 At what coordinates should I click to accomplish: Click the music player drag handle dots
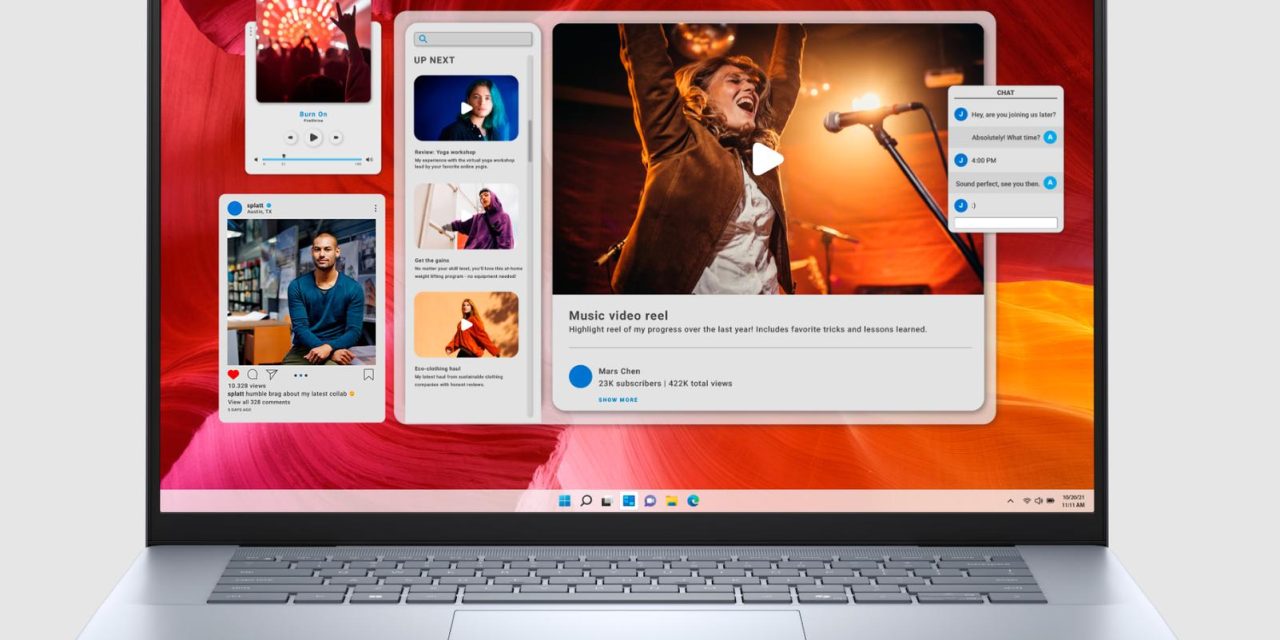(251, 32)
